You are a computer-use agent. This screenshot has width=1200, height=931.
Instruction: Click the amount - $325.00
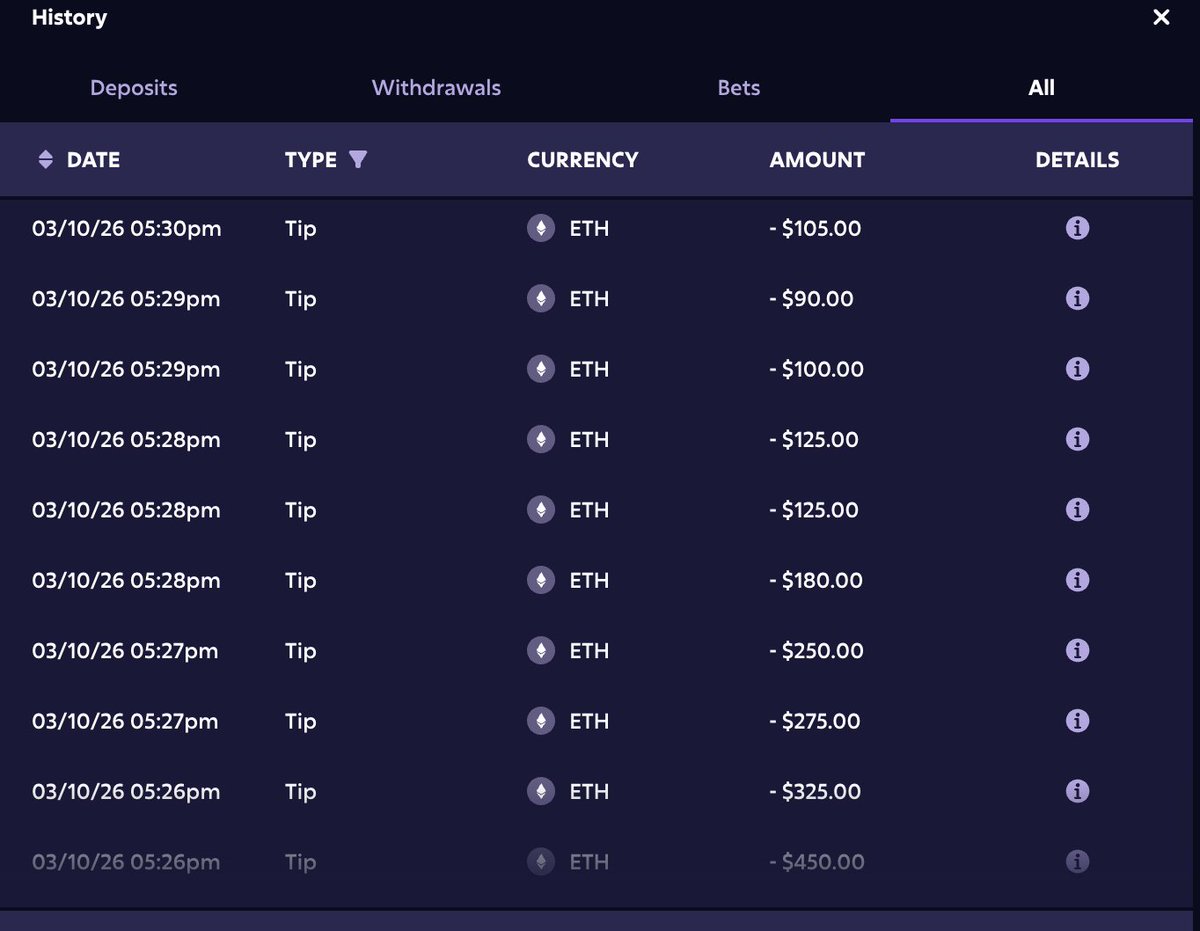(815, 791)
